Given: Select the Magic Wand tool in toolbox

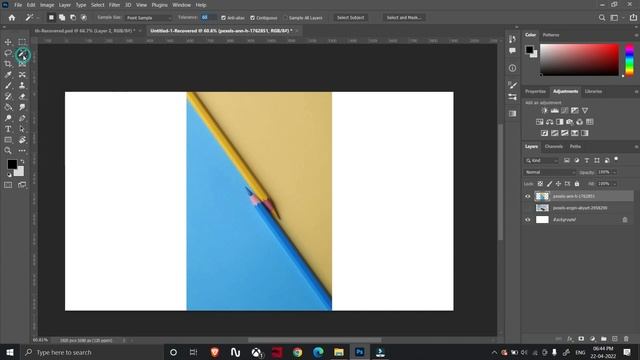Looking at the screenshot, I should (22, 54).
